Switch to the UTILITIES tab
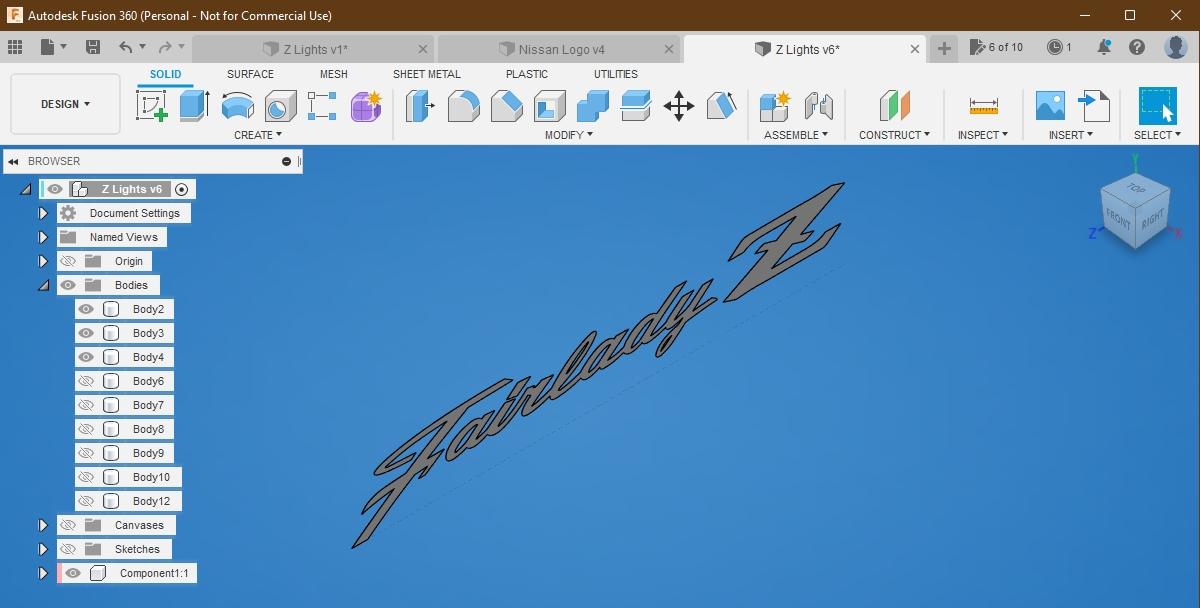Screen dimensions: 1200x608 click(x=616, y=74)
